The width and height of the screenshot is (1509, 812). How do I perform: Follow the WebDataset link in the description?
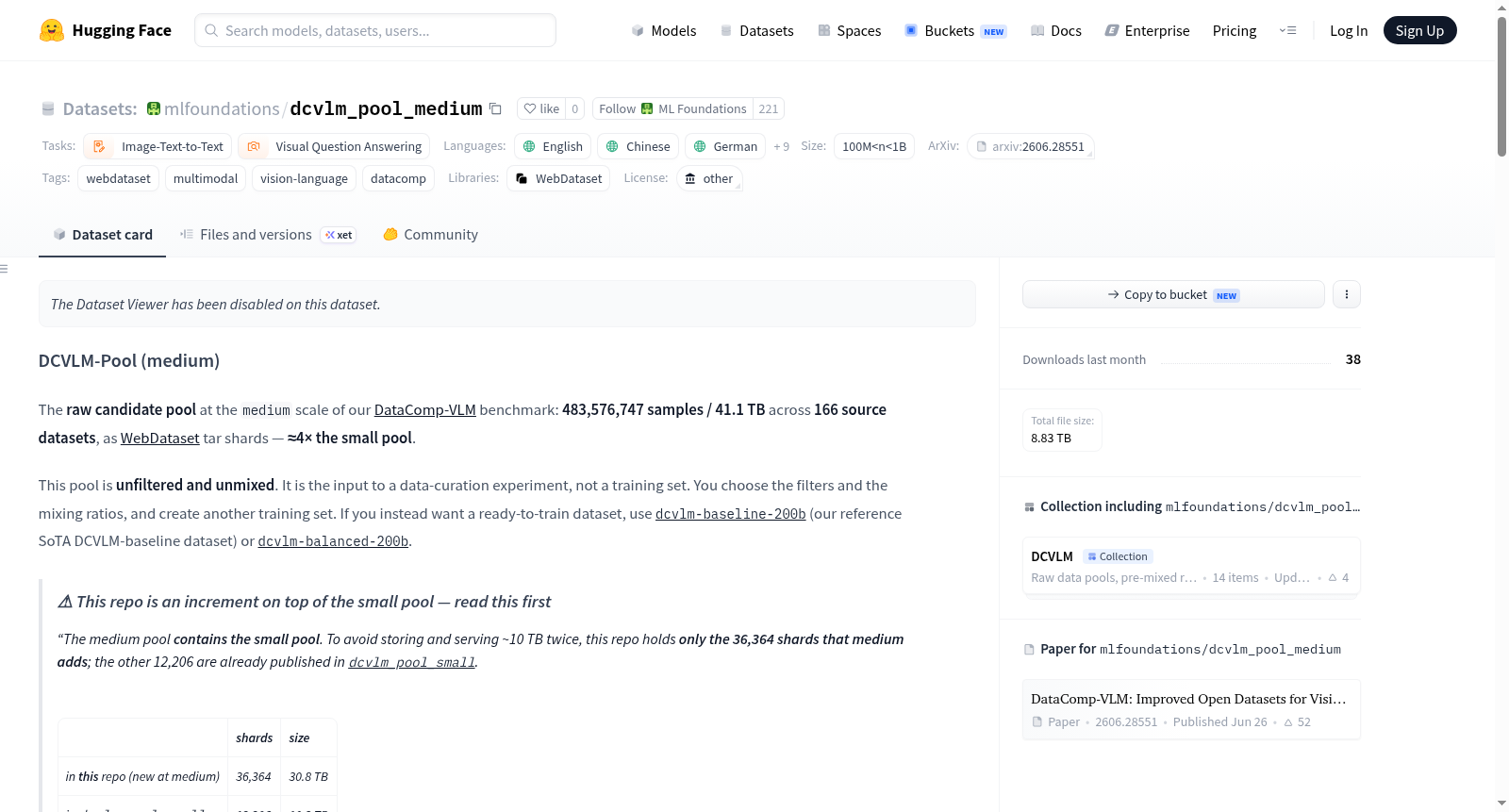[x=160, y=439]
